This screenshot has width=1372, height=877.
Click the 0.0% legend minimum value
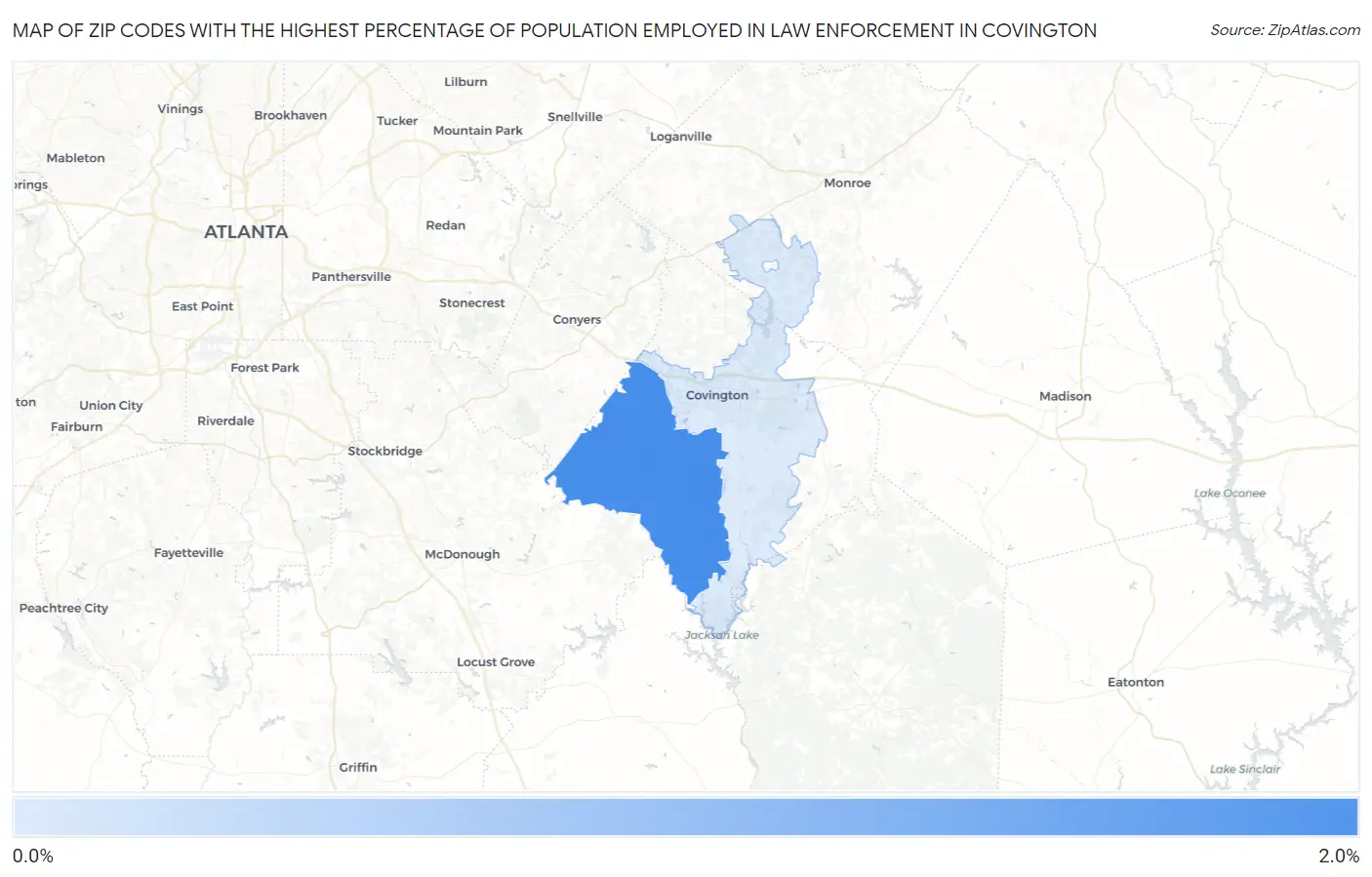tap(33, 857)
